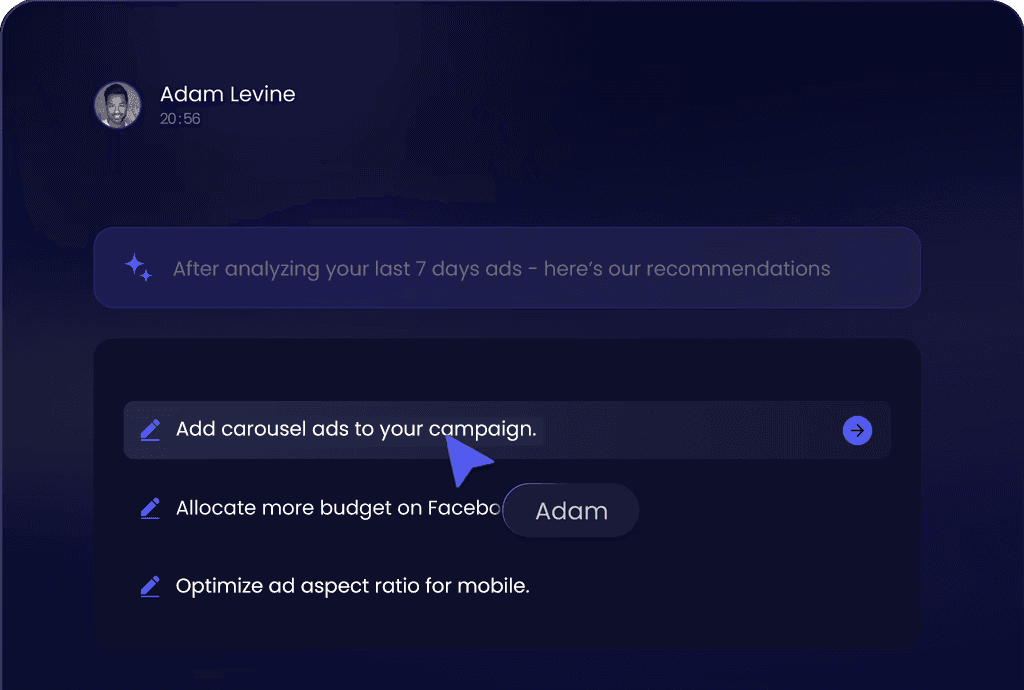Open Adam Levine's profile avatar
The width and height of the screenshot is (1024, 690).
[x=118, y=104]
